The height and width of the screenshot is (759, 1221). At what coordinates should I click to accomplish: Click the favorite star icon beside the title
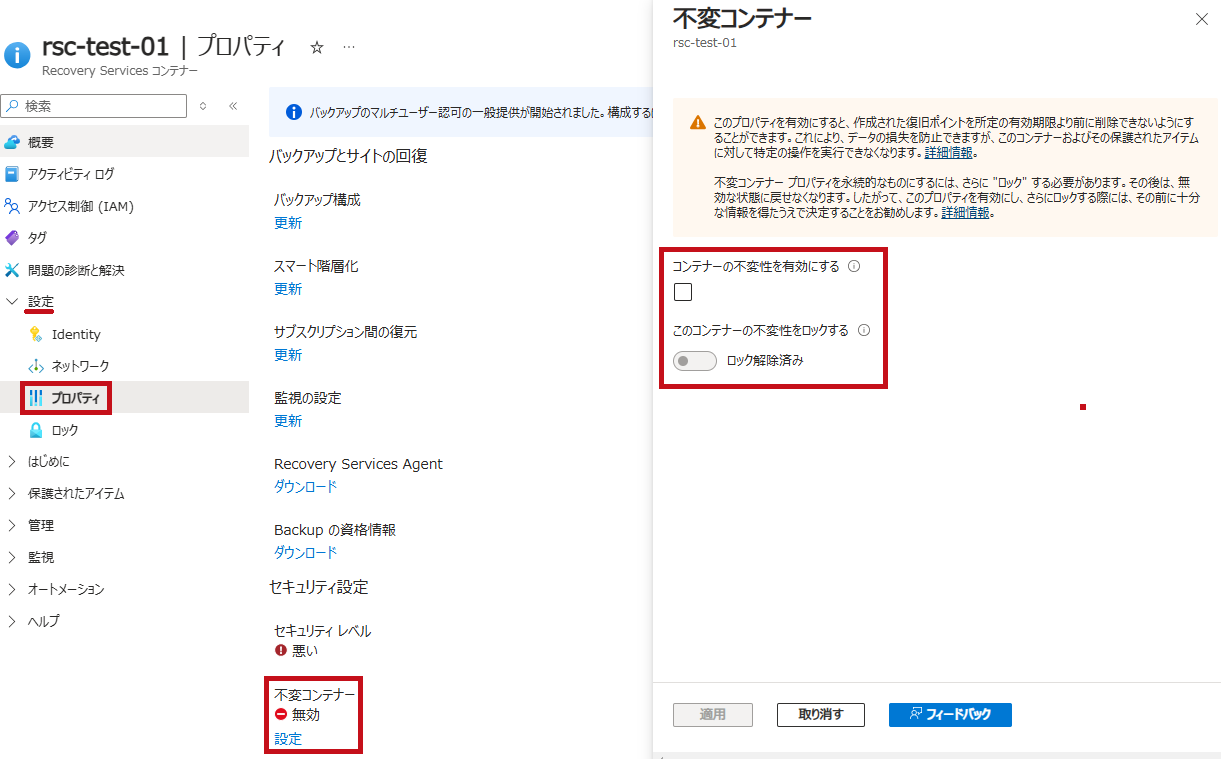tap(317, 47)
